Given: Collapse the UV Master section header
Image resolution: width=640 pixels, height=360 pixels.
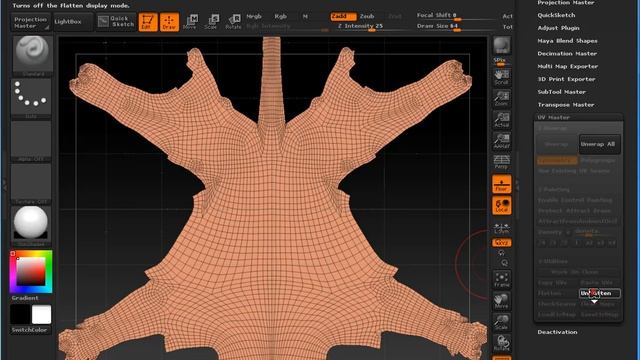Looking at the screenshot, I should pos(553,118).
